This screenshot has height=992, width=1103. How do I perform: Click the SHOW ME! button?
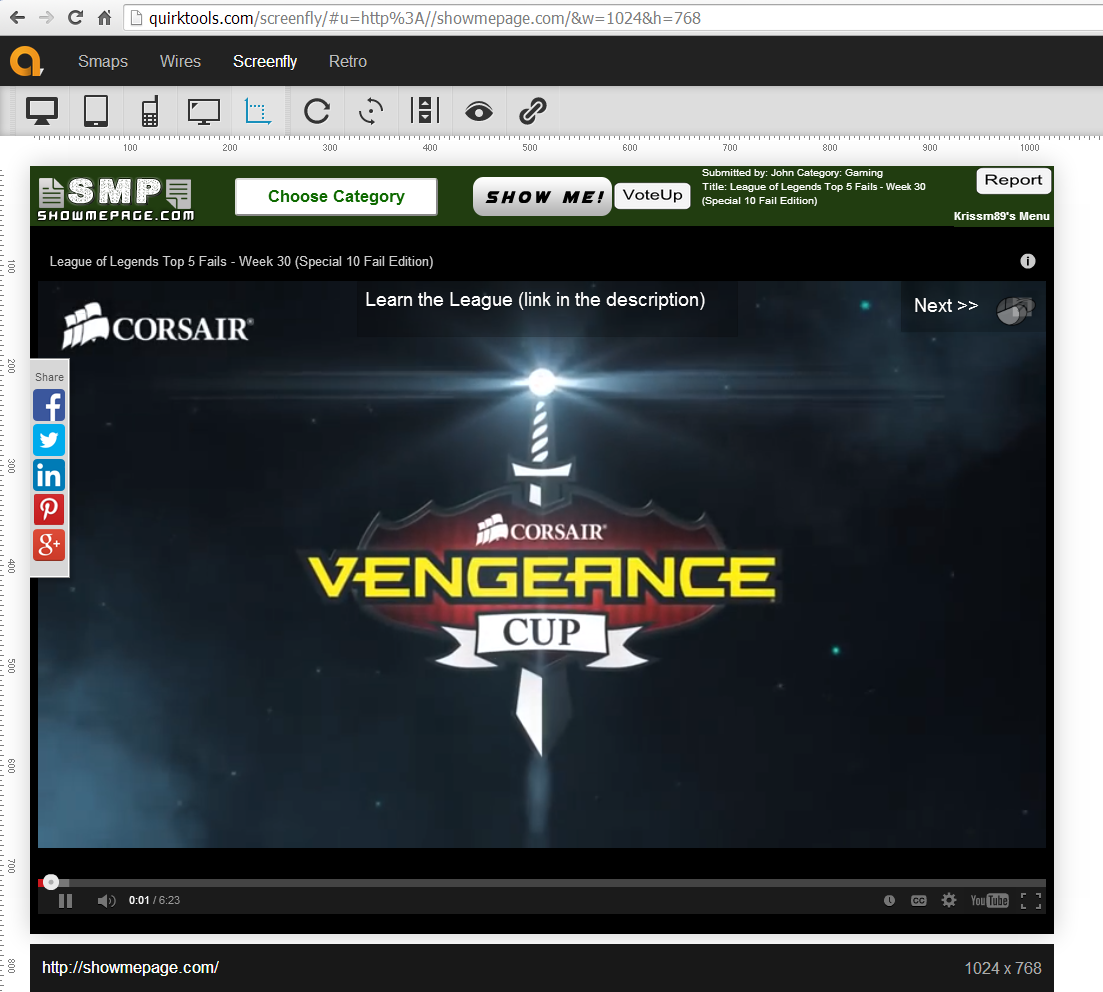click(542, 196)
